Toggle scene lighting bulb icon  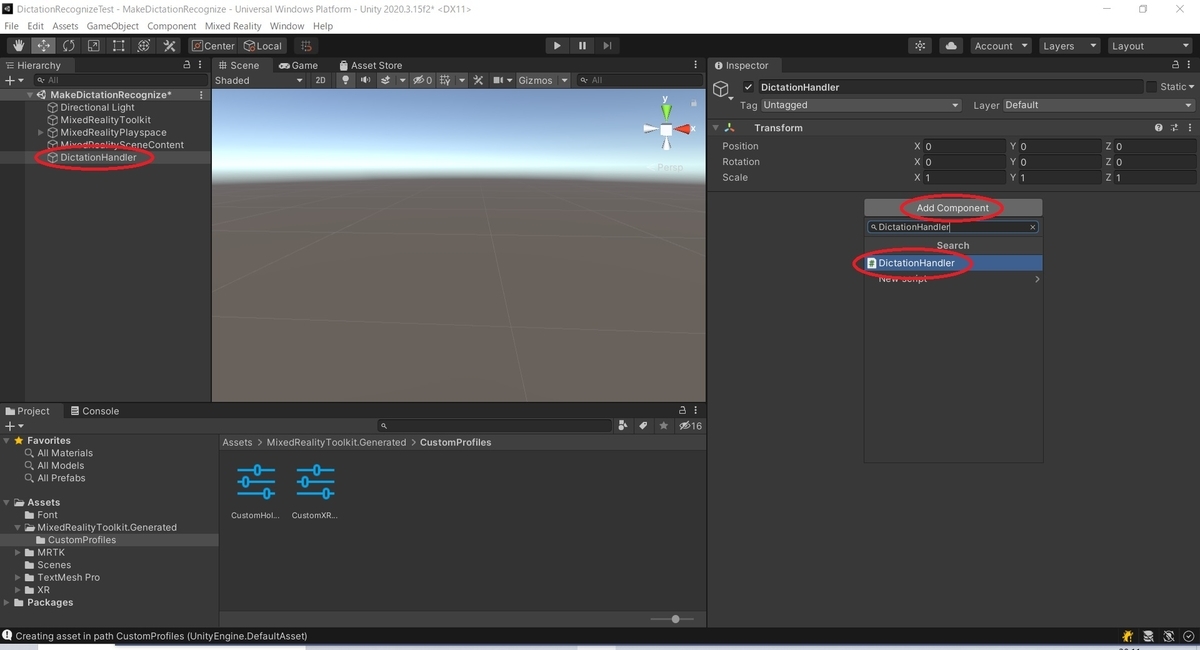coord(346,80)
